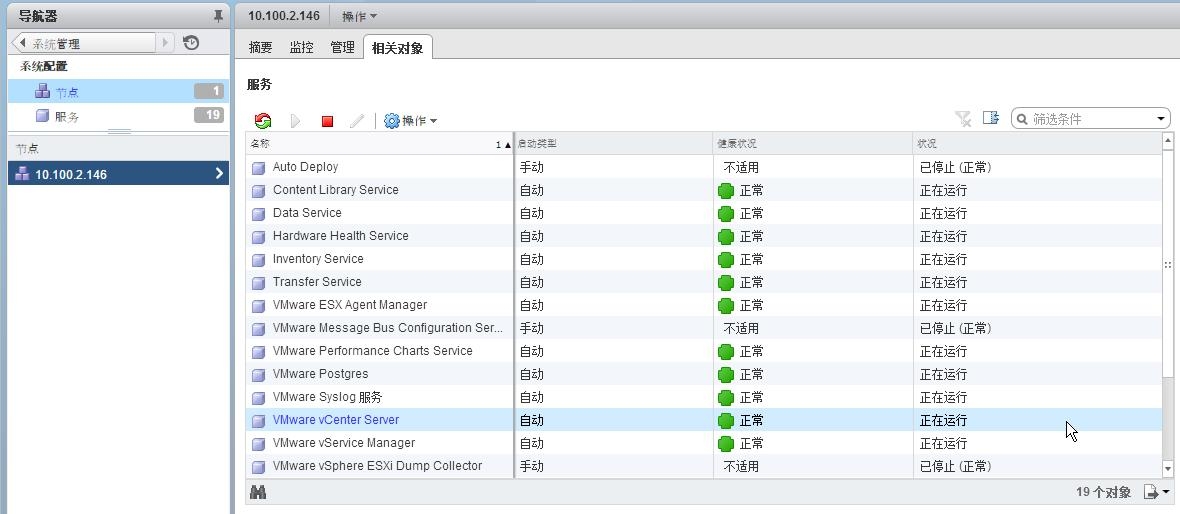Switch to the 相关对象 tab
The image size is (1180, 514).
click(x=397, y=47)
